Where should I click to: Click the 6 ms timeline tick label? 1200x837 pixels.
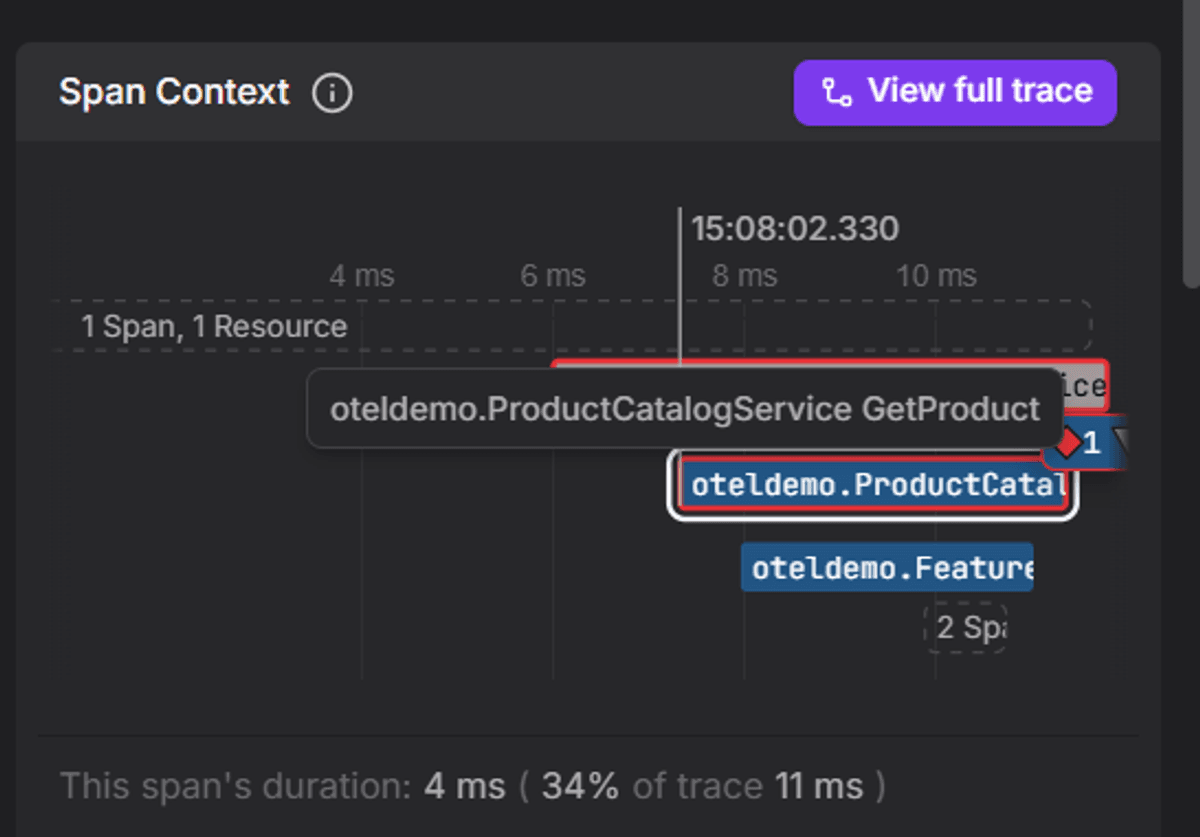pyautogui.click(x=553, y=276)
